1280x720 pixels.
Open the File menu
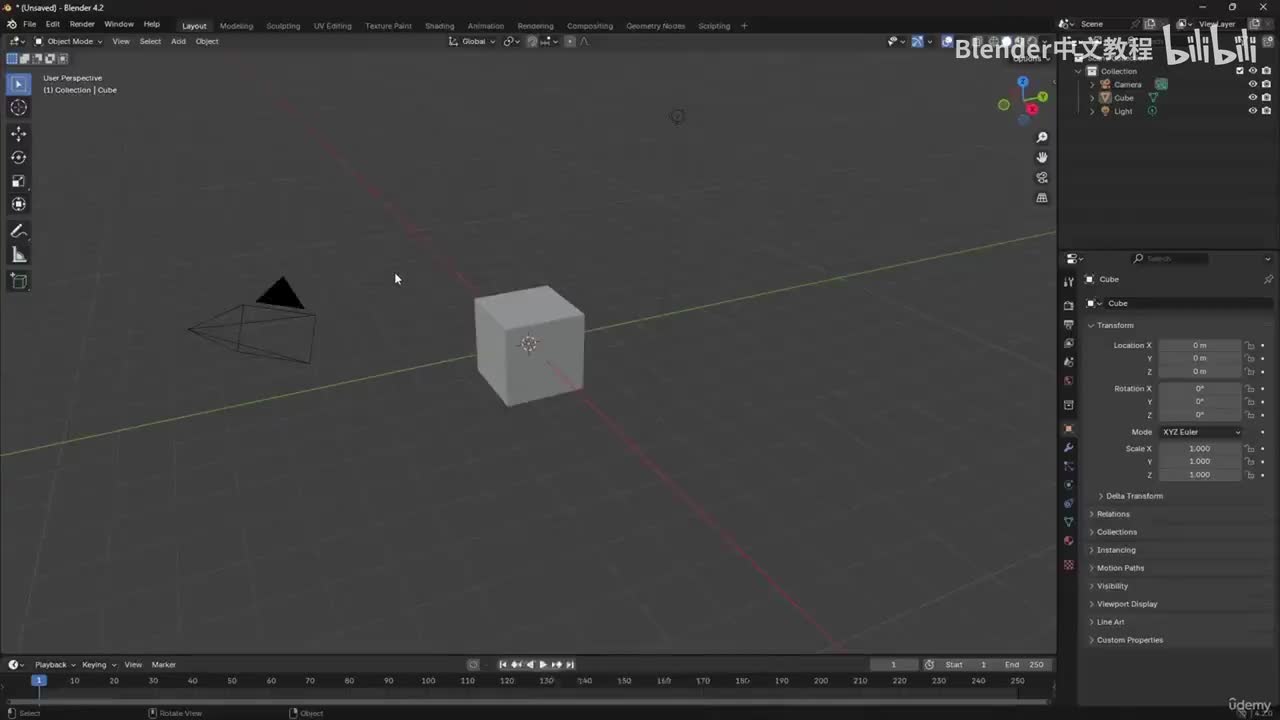(29, 24)
